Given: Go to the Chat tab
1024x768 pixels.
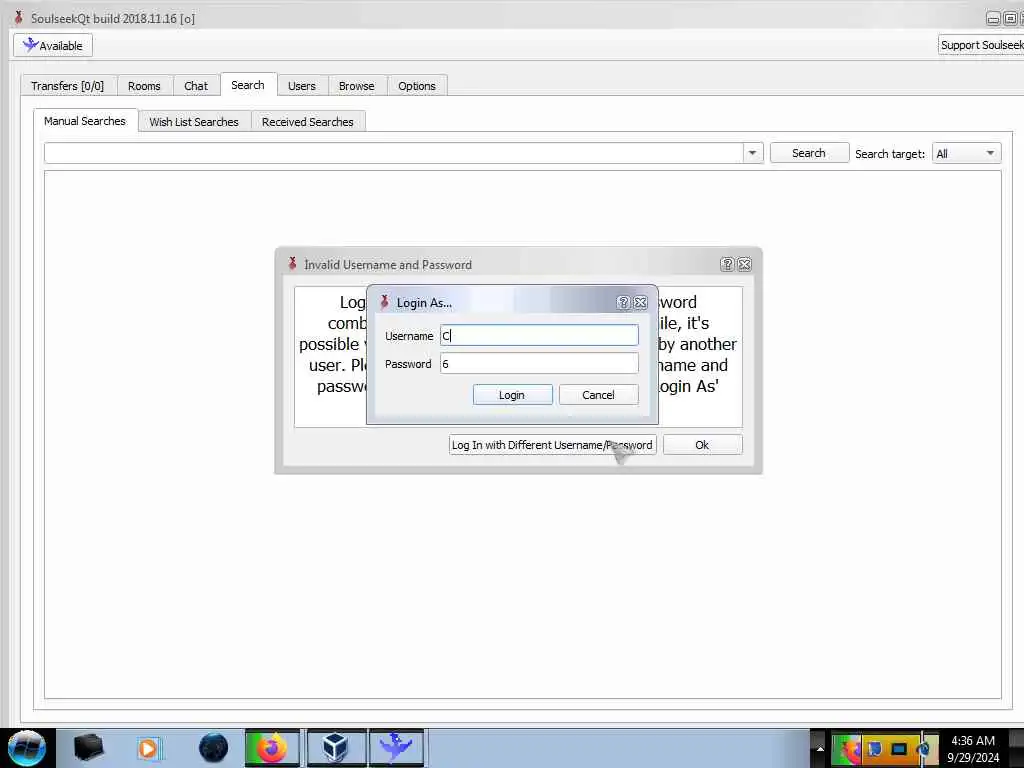Looking at the screenshot, I should (196, 86).
